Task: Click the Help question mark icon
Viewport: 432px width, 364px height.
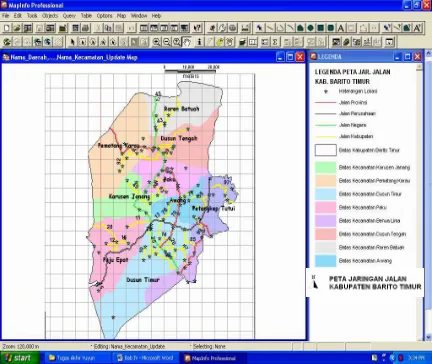Action: point(197,28)
